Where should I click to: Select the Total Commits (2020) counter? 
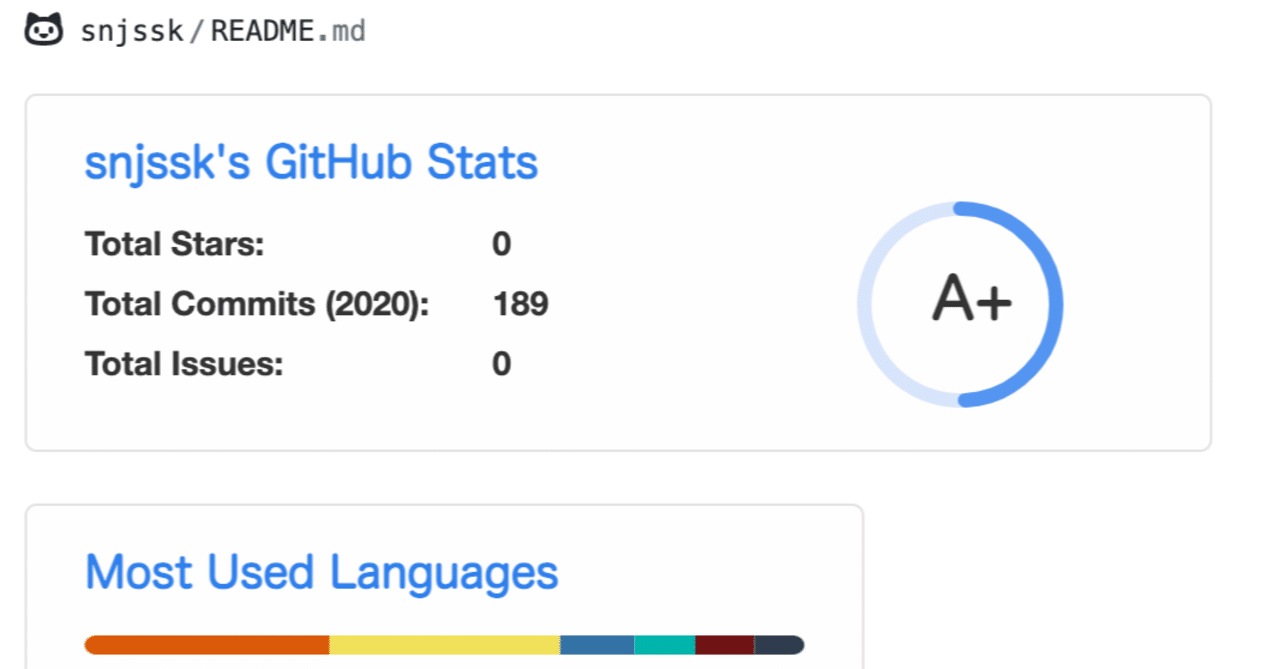pyautogui.click(x=521, y=303)
